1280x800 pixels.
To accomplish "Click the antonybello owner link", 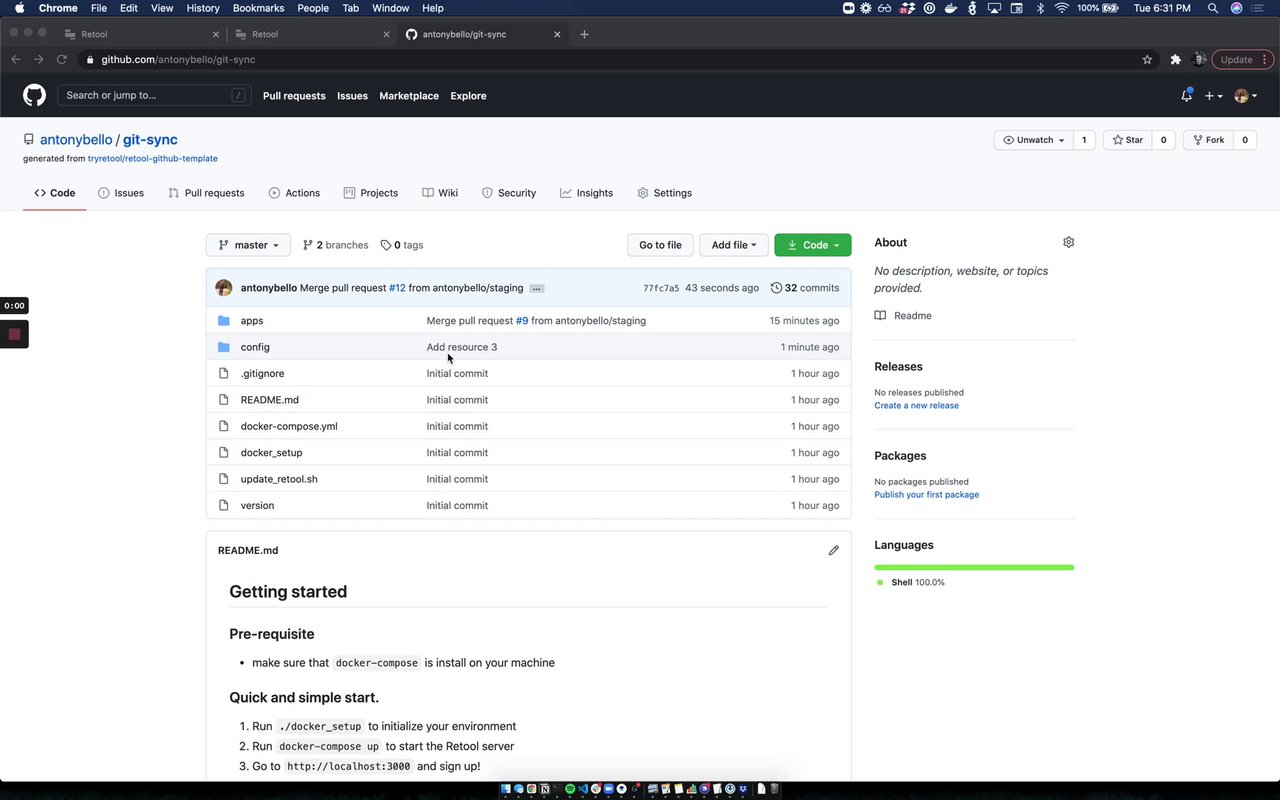I will tap(76, 140).
